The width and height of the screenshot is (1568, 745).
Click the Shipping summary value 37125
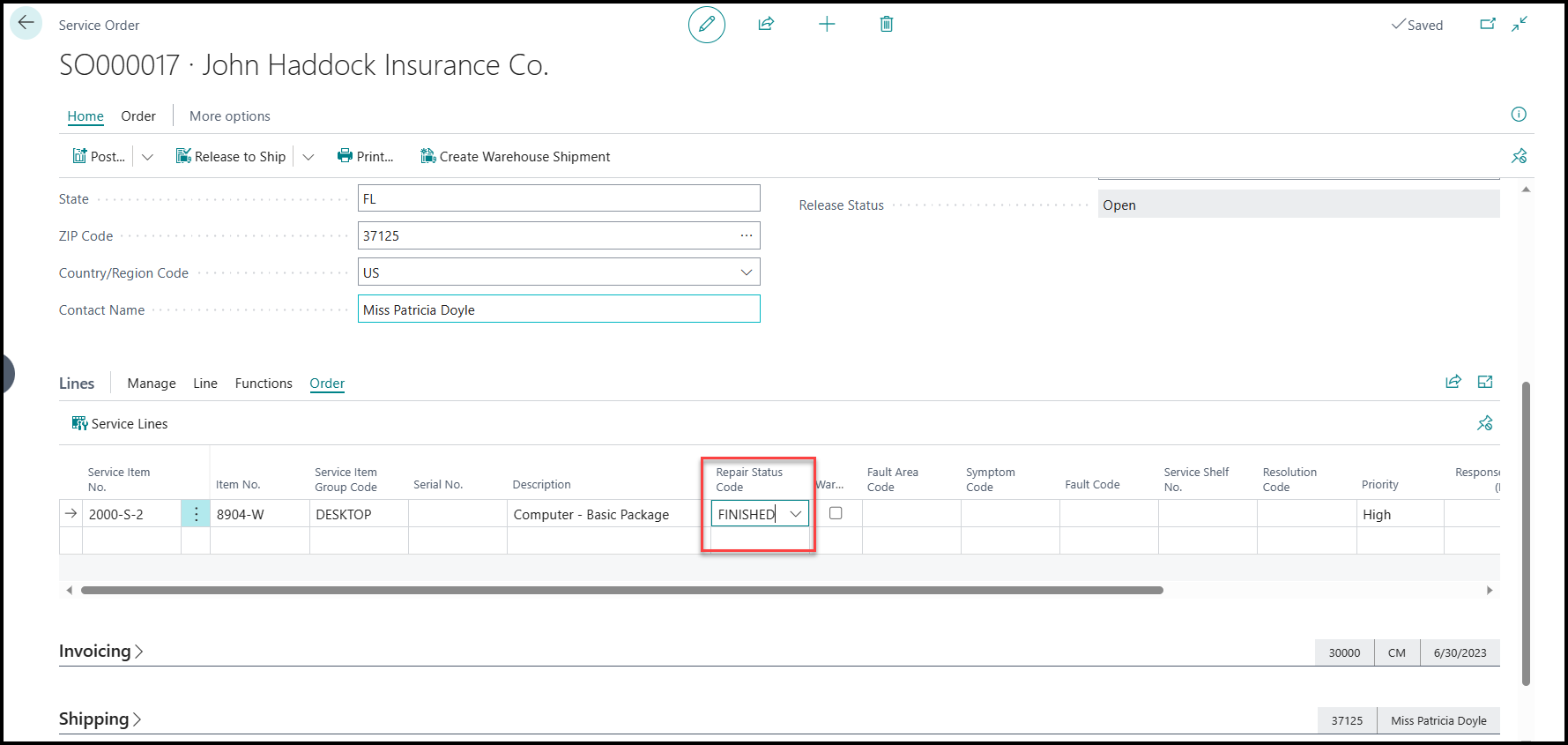1347,720
